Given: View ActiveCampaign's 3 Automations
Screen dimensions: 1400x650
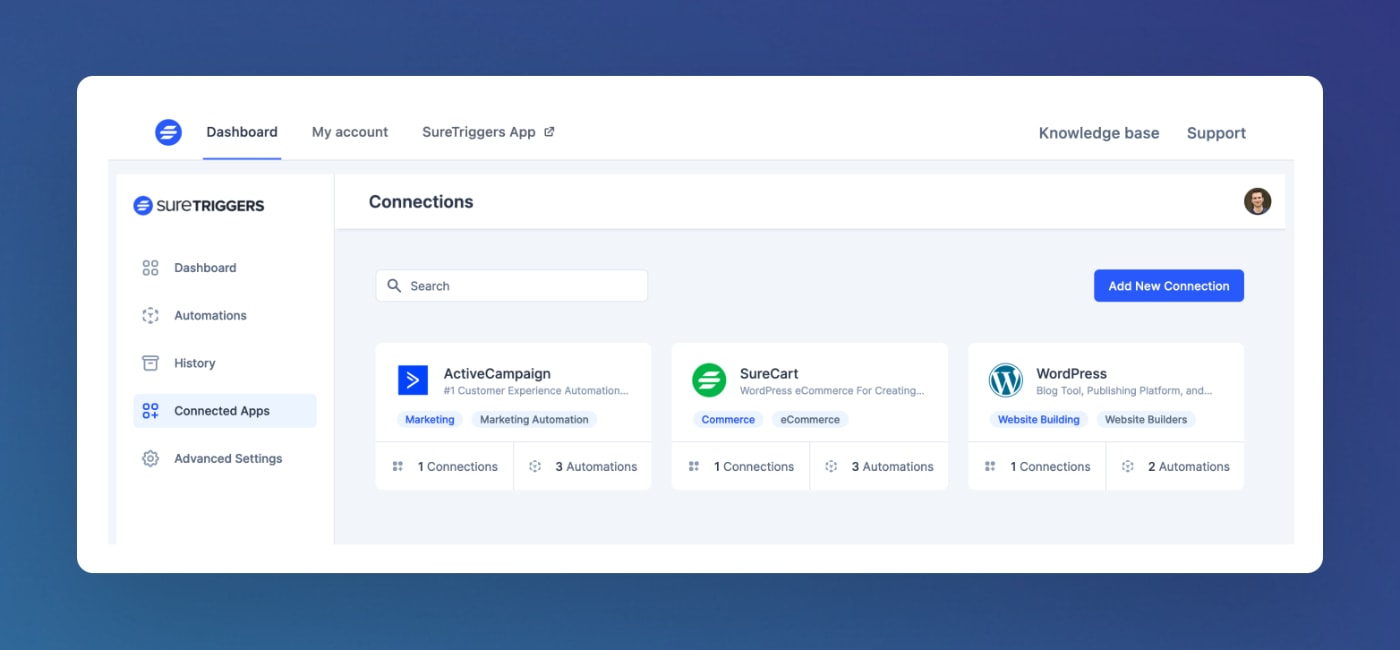Looking at the screenshot, I should coord(596,467).
